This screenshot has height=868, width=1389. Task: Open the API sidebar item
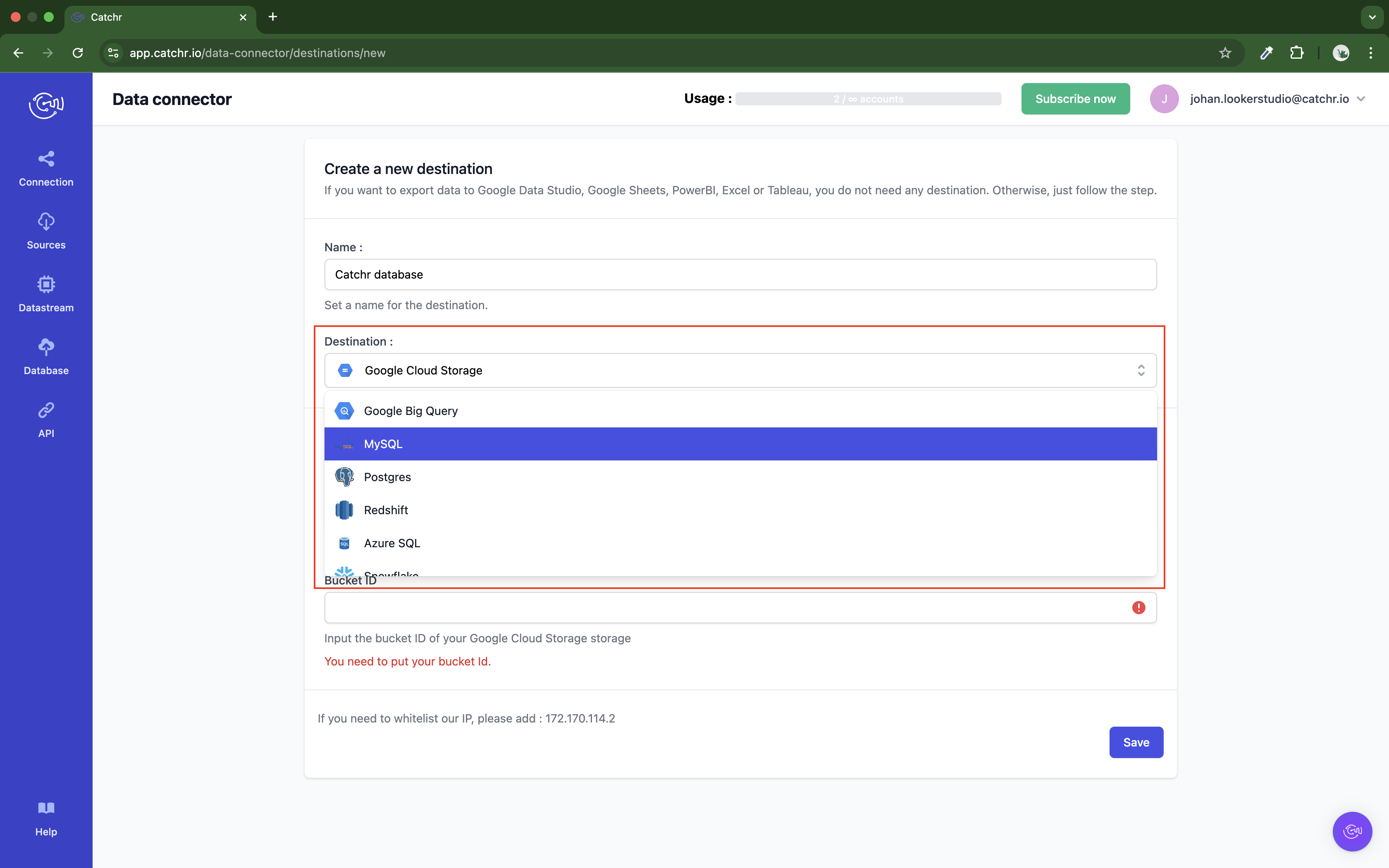46,420
